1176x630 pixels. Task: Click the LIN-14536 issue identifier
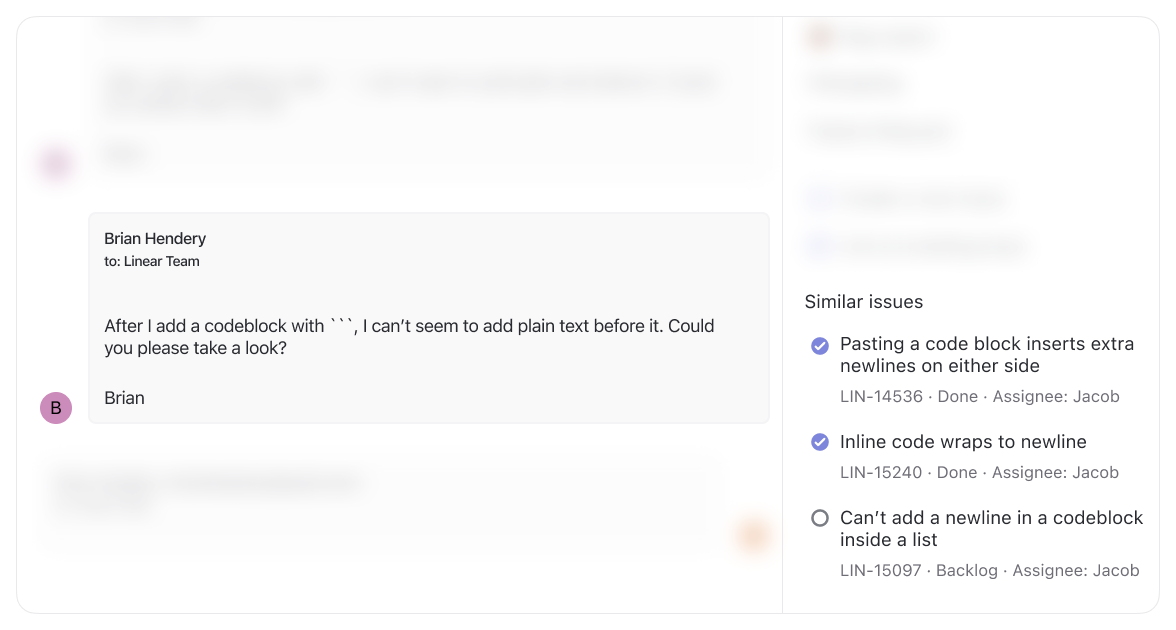click(x=881, y=397)
